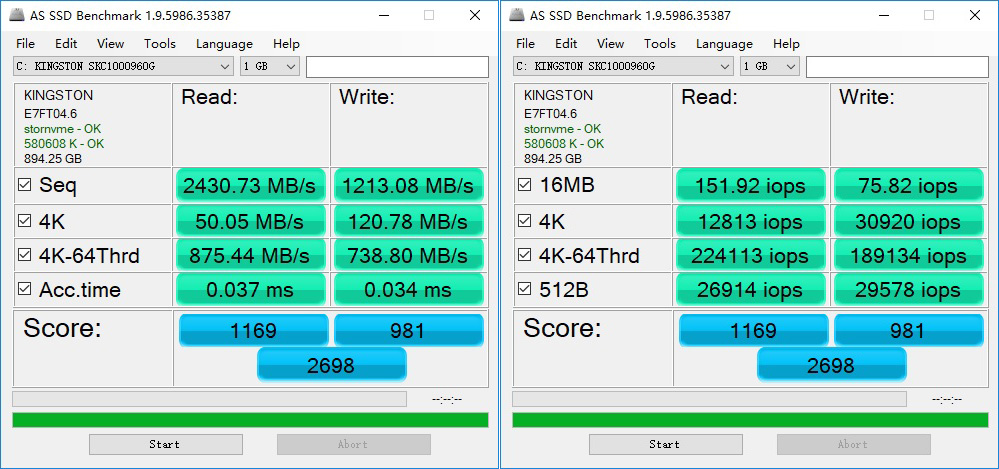Click the gray progress bar, left window
The image size is (999, 469).
pyautogui.click(x=210, y=399)
